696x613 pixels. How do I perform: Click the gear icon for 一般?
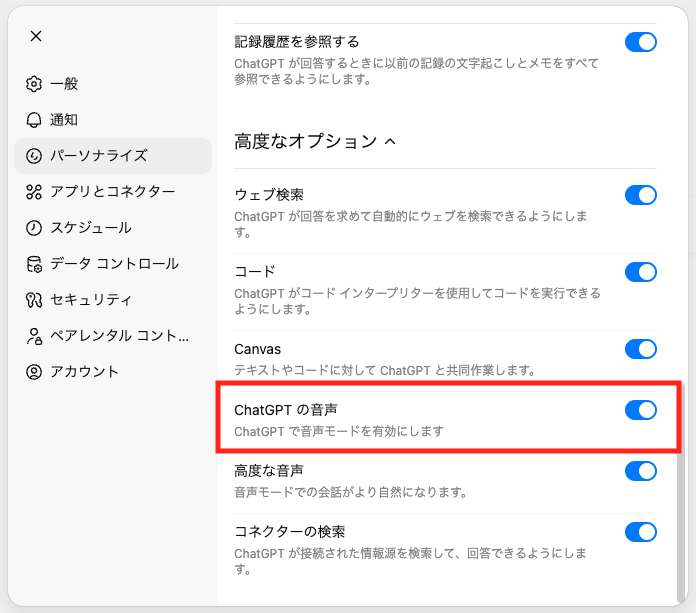tap(34, 84)
